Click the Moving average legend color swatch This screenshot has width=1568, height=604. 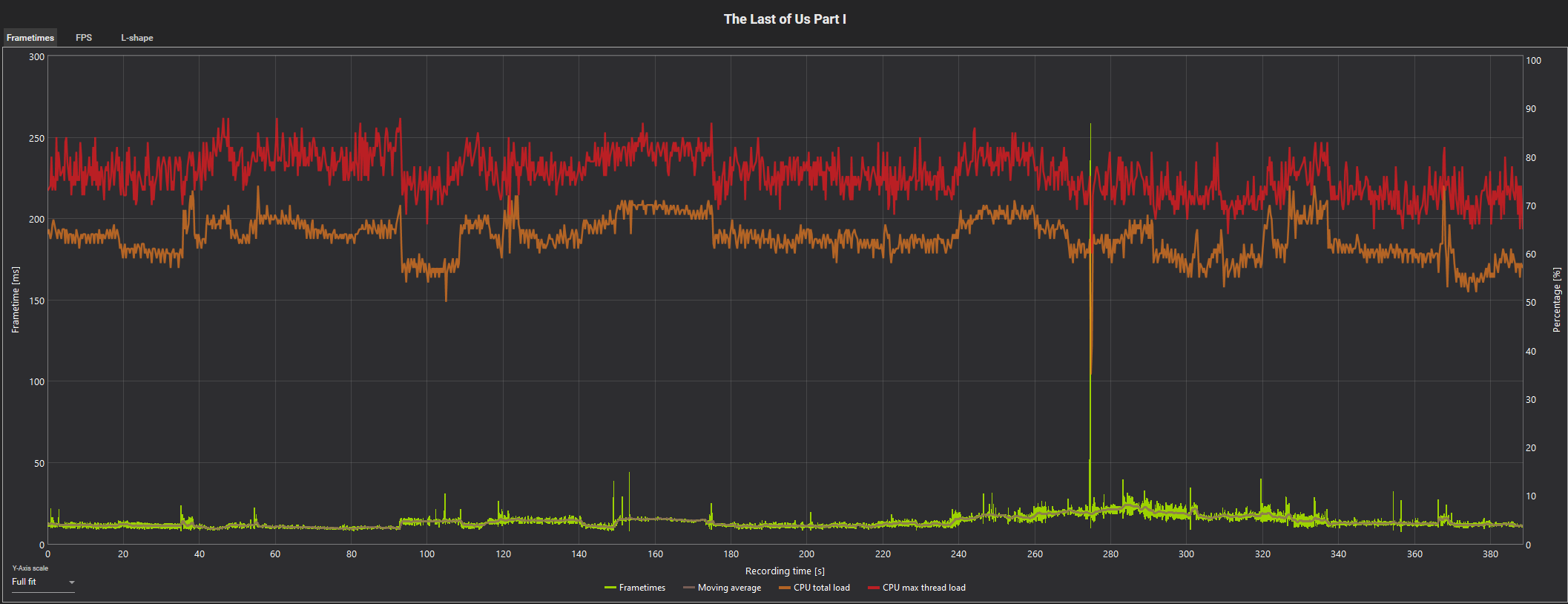point(689,588)
